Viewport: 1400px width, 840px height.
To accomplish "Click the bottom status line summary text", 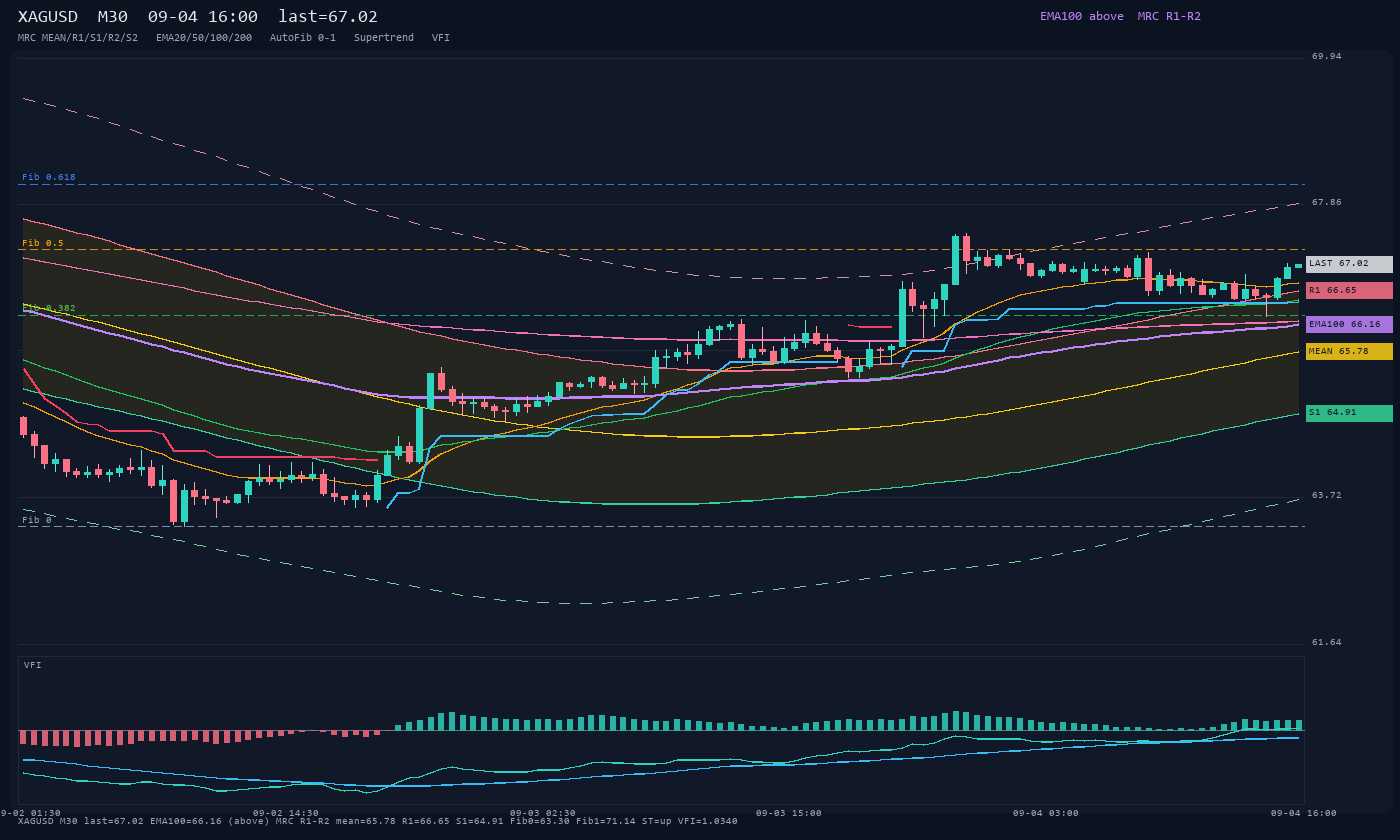I will (x=378, y=822).
